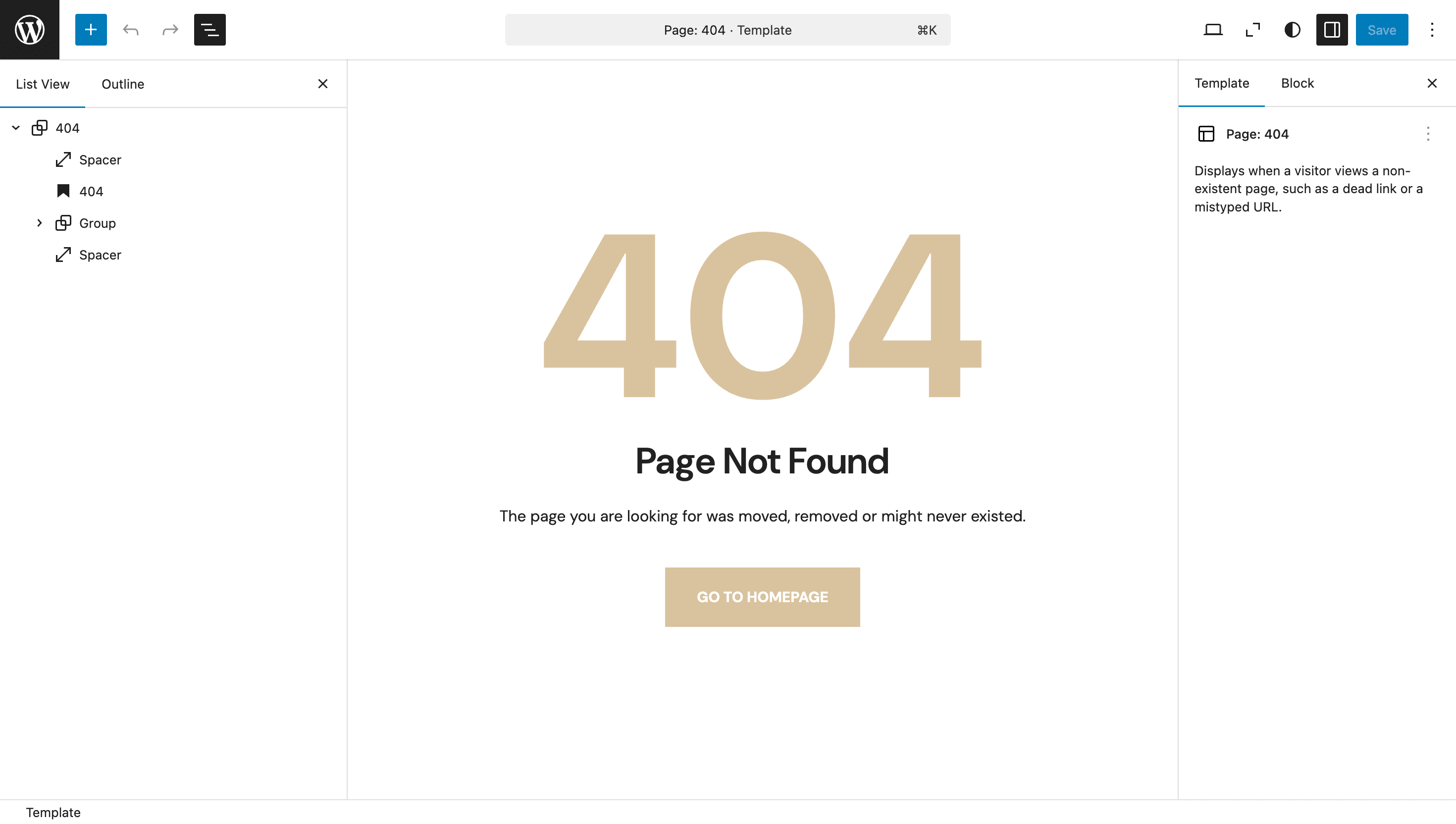Collapse the top-level 404 group
Screen dimensions: 1456x824
(16, 128)
